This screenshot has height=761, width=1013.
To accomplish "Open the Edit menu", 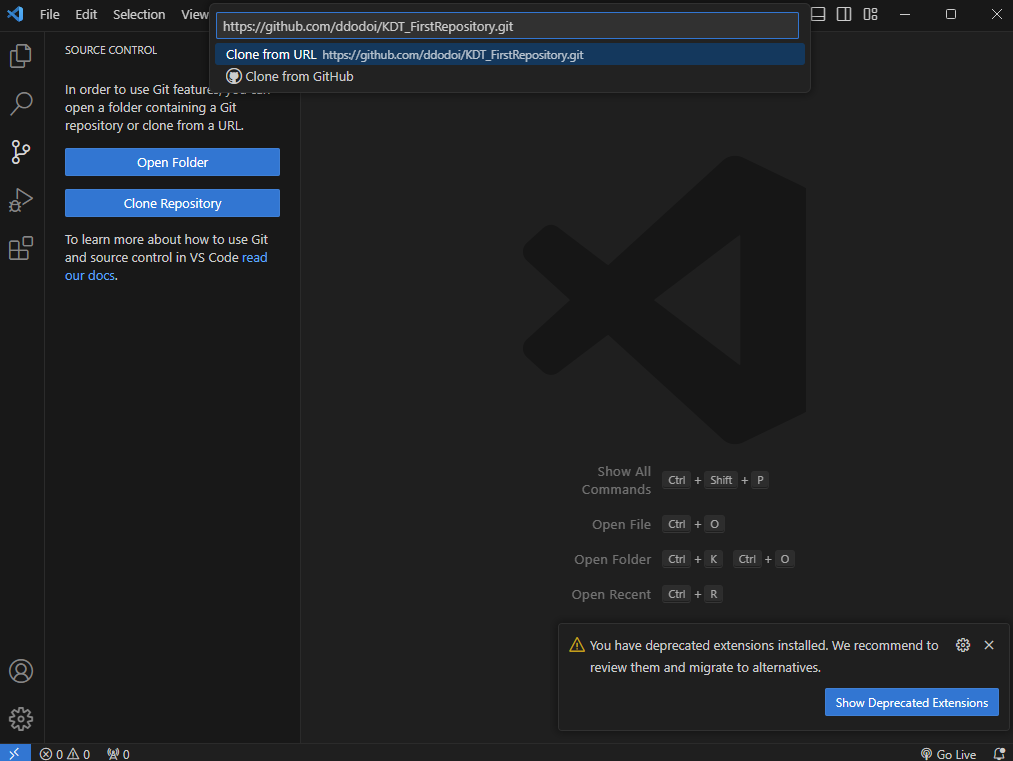I will coord(86,14).
